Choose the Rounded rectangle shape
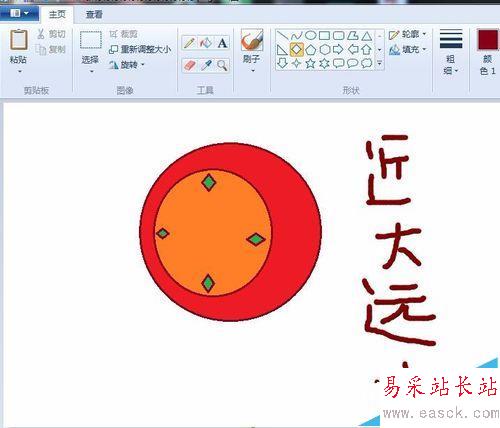This screenshot has height=428, width=500. [338, 35]
